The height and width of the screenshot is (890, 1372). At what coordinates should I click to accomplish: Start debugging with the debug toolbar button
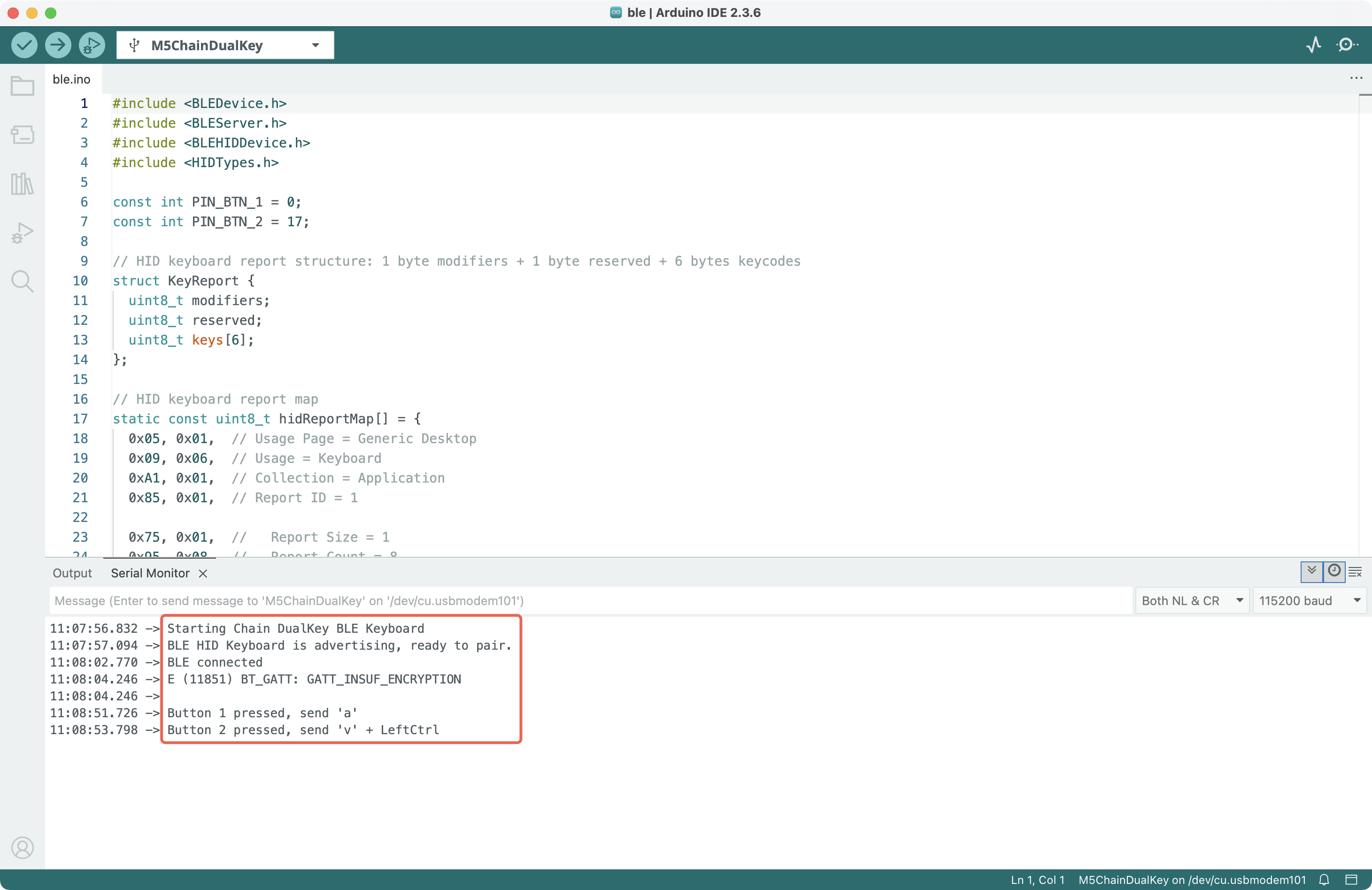click(92, 45)
